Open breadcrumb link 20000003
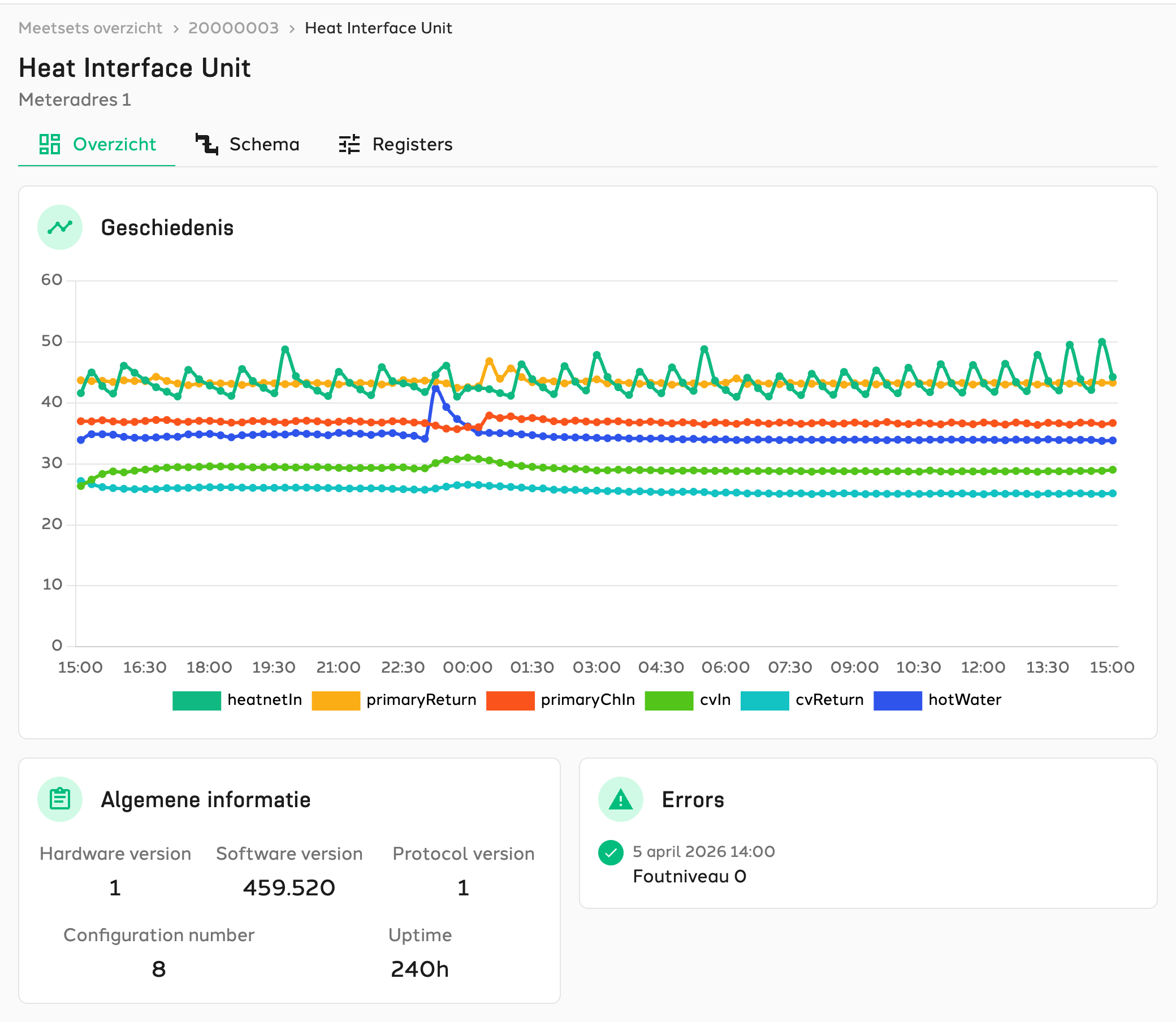The image size is (1176, 1022). click(x=234, y=28)
